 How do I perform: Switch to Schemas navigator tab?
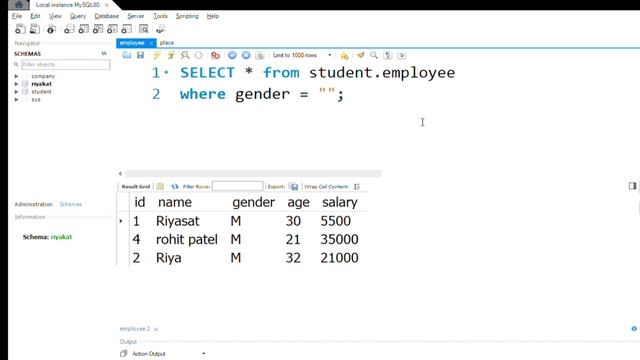click(71, 204)
